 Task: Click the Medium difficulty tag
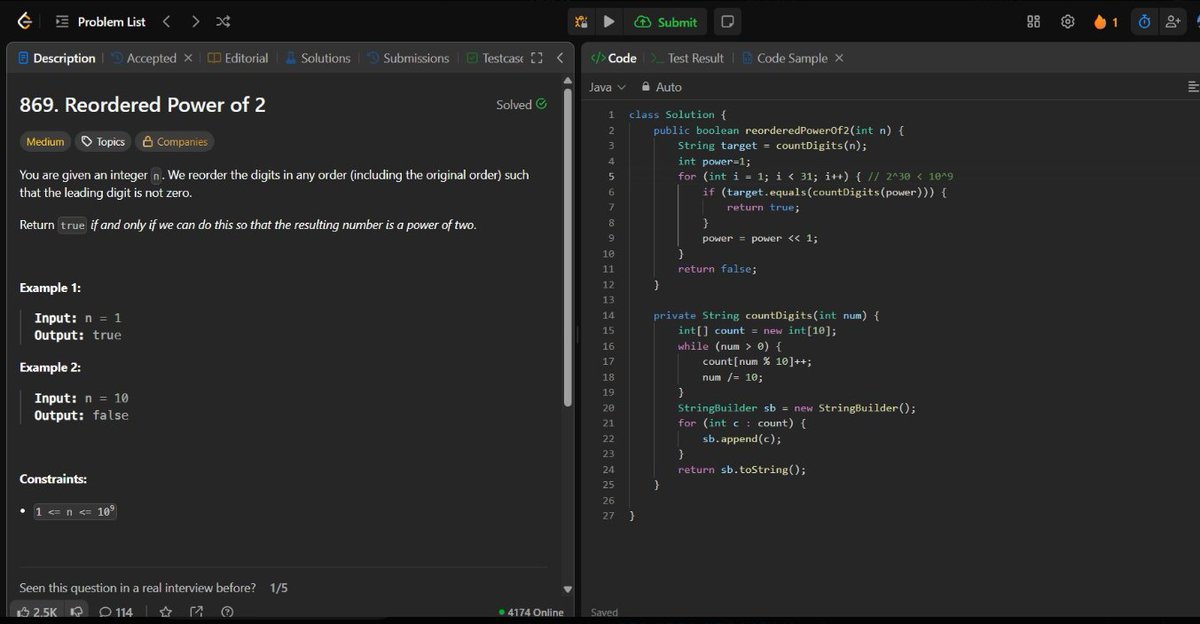click(x=45, y=142)
